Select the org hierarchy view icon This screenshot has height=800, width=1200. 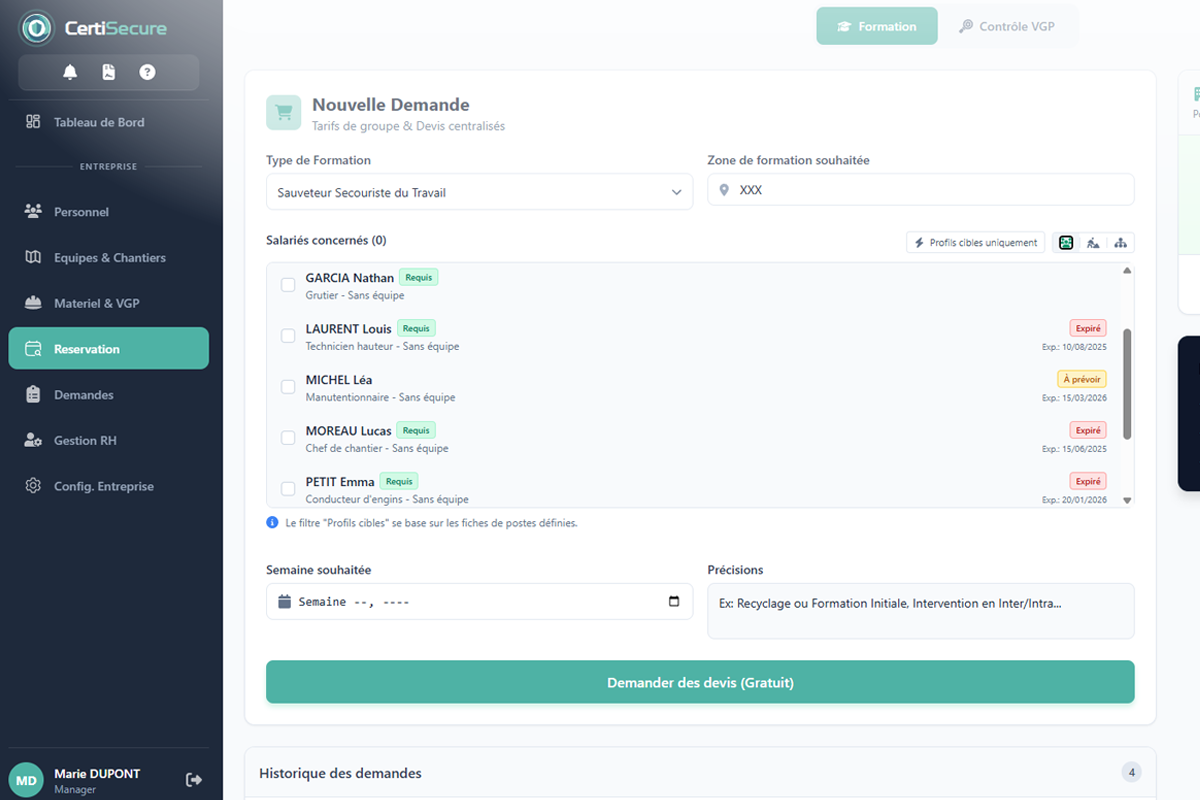(x=1120, y=243)
